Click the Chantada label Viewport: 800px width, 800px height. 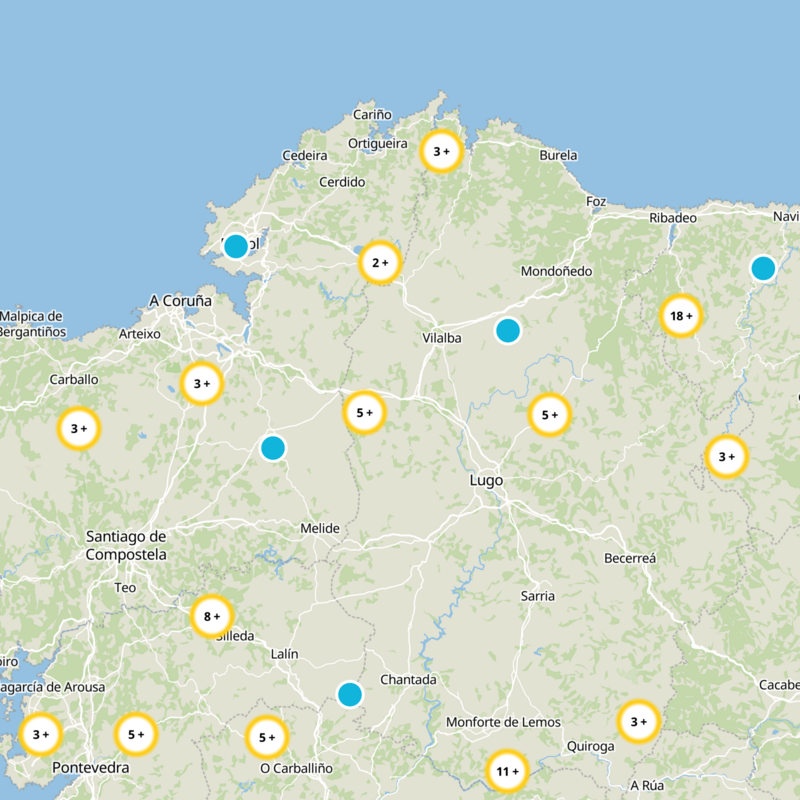click(408, 680)
